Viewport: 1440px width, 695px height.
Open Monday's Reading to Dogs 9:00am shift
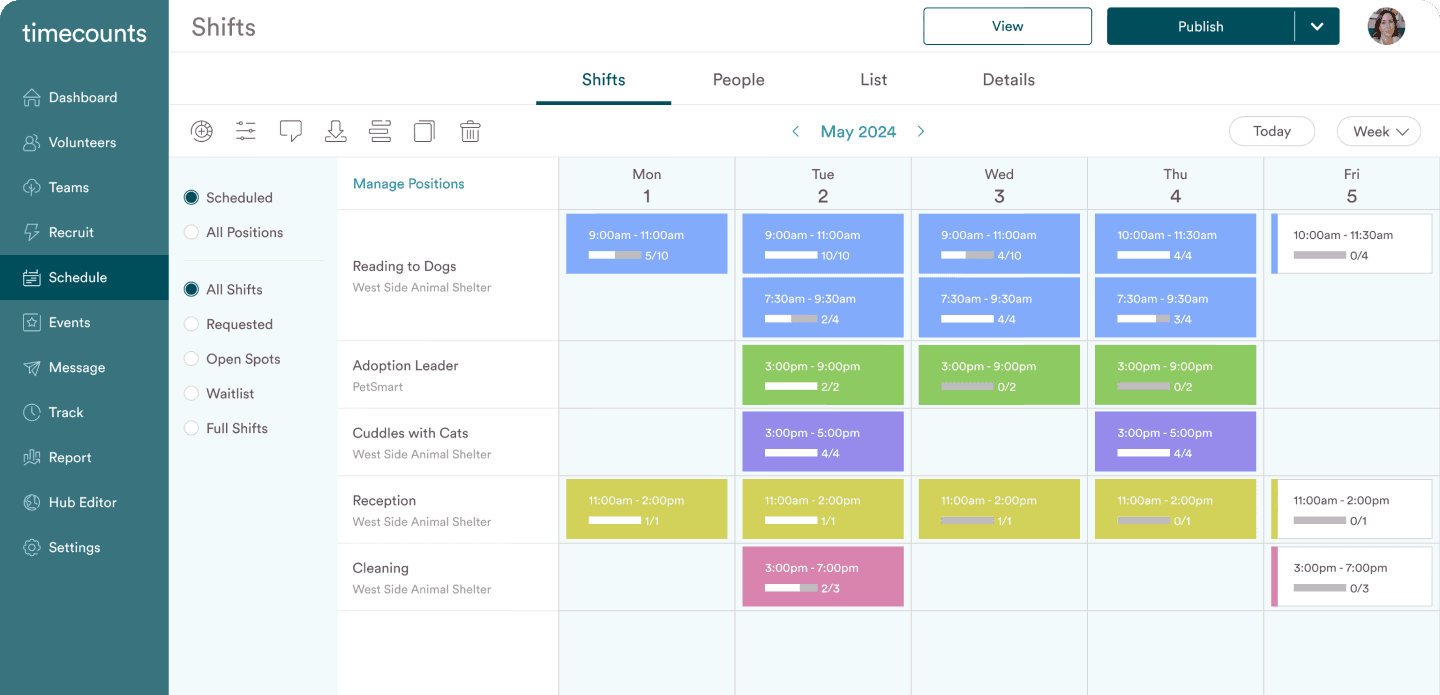646,244
